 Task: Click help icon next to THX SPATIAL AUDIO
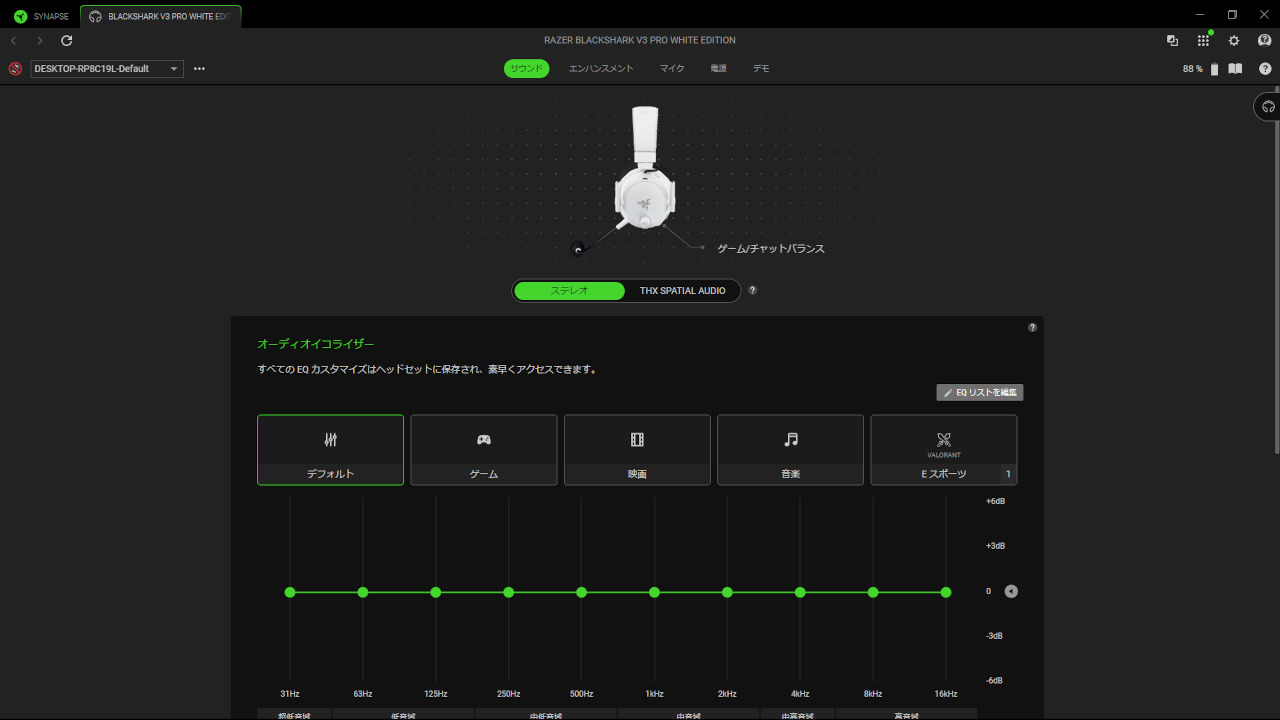[x=752, y=290]
